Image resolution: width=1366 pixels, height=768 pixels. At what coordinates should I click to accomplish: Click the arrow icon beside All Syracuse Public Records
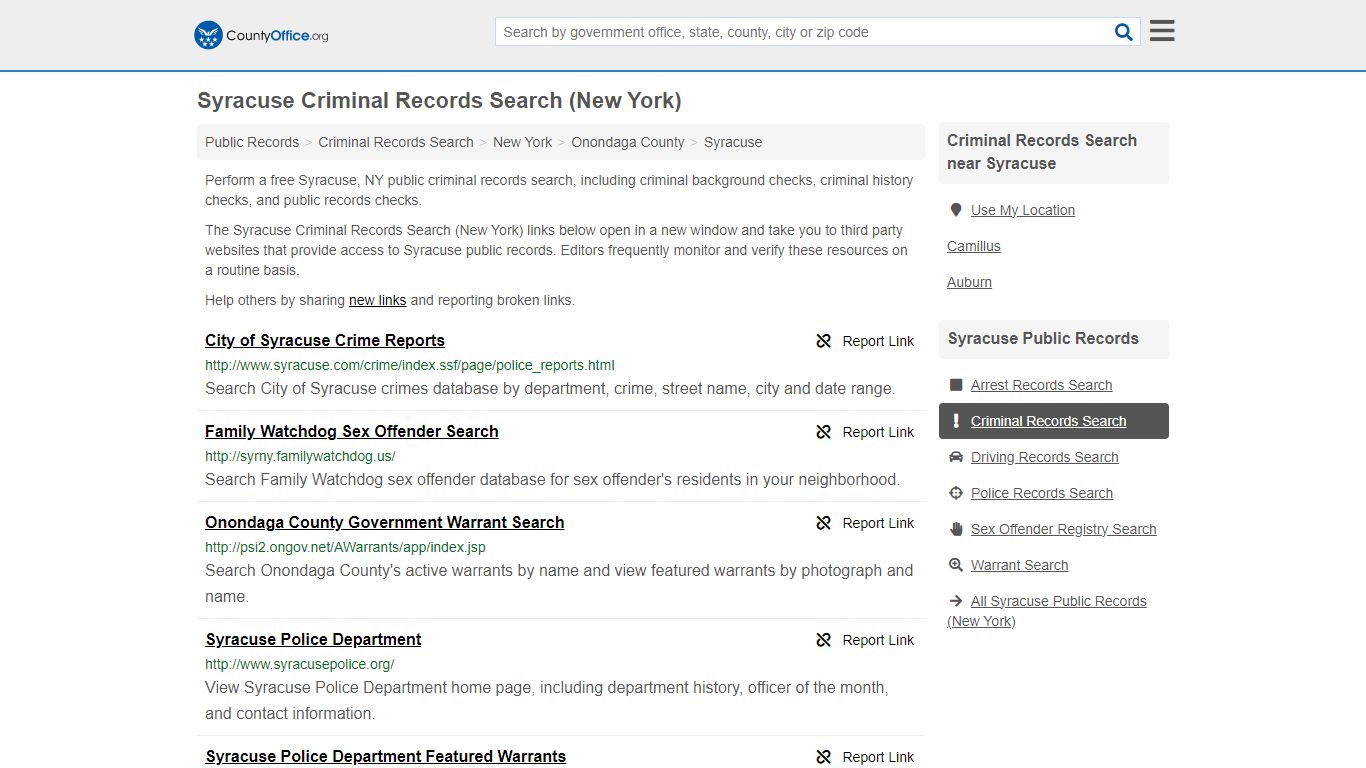pyautogui.click(x=956, y=601)
